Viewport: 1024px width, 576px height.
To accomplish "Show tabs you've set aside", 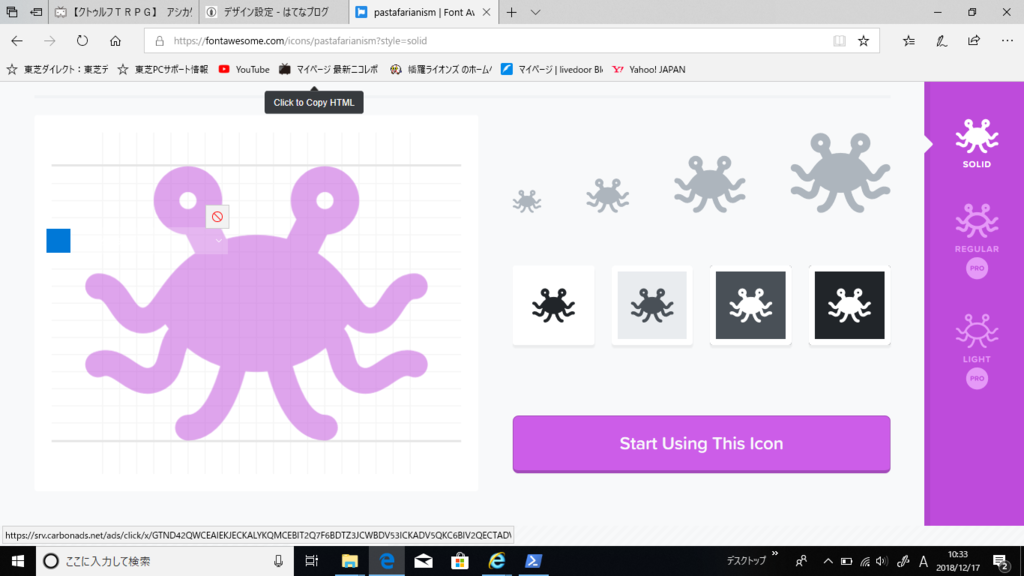I will point(12,12).
